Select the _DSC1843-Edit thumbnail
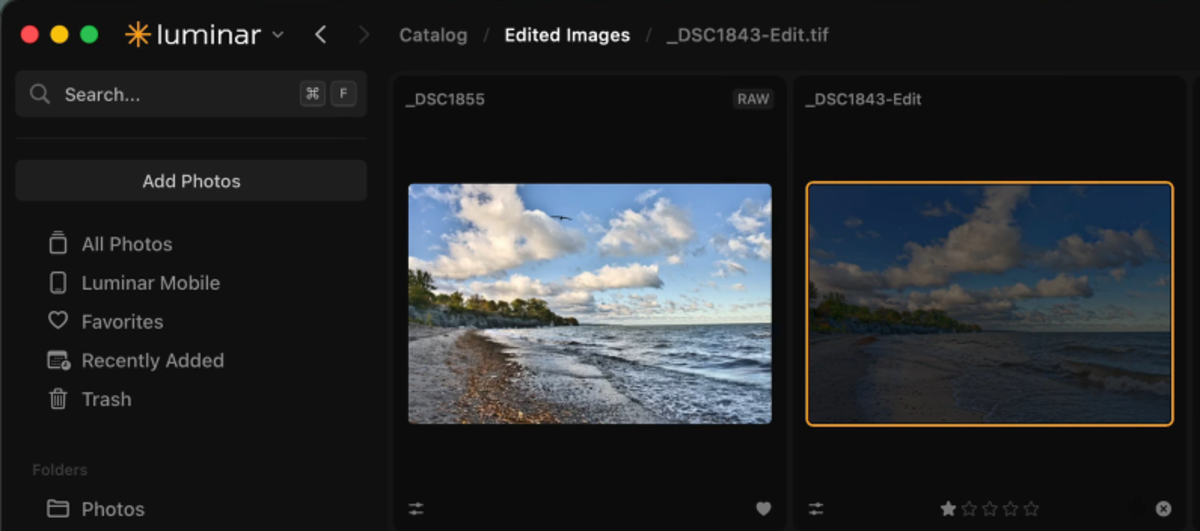Viewport: 1200px width, 531px height. pos(989,304)
